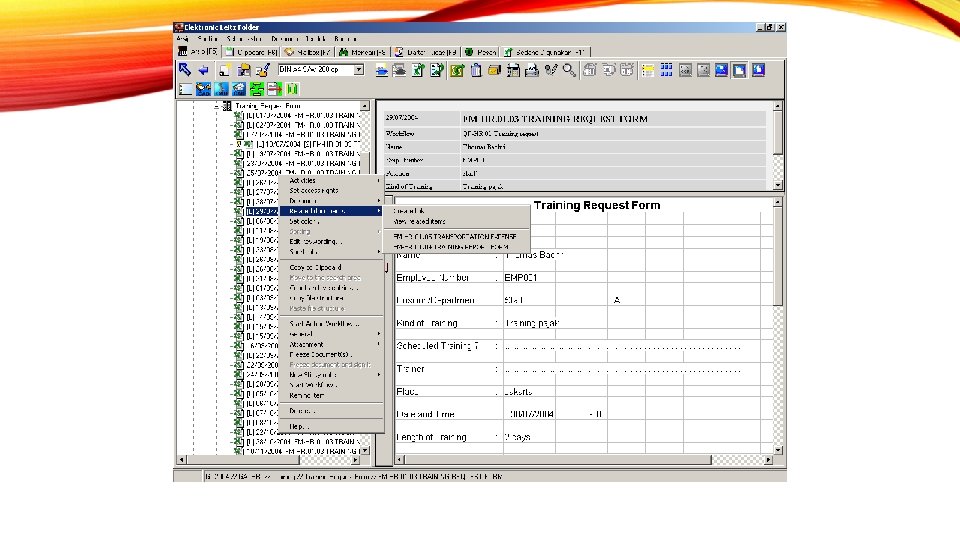Switch to the Clipboard [F6] tab
The height and width of the screenshot is (540, 960).
click(252, 52)
